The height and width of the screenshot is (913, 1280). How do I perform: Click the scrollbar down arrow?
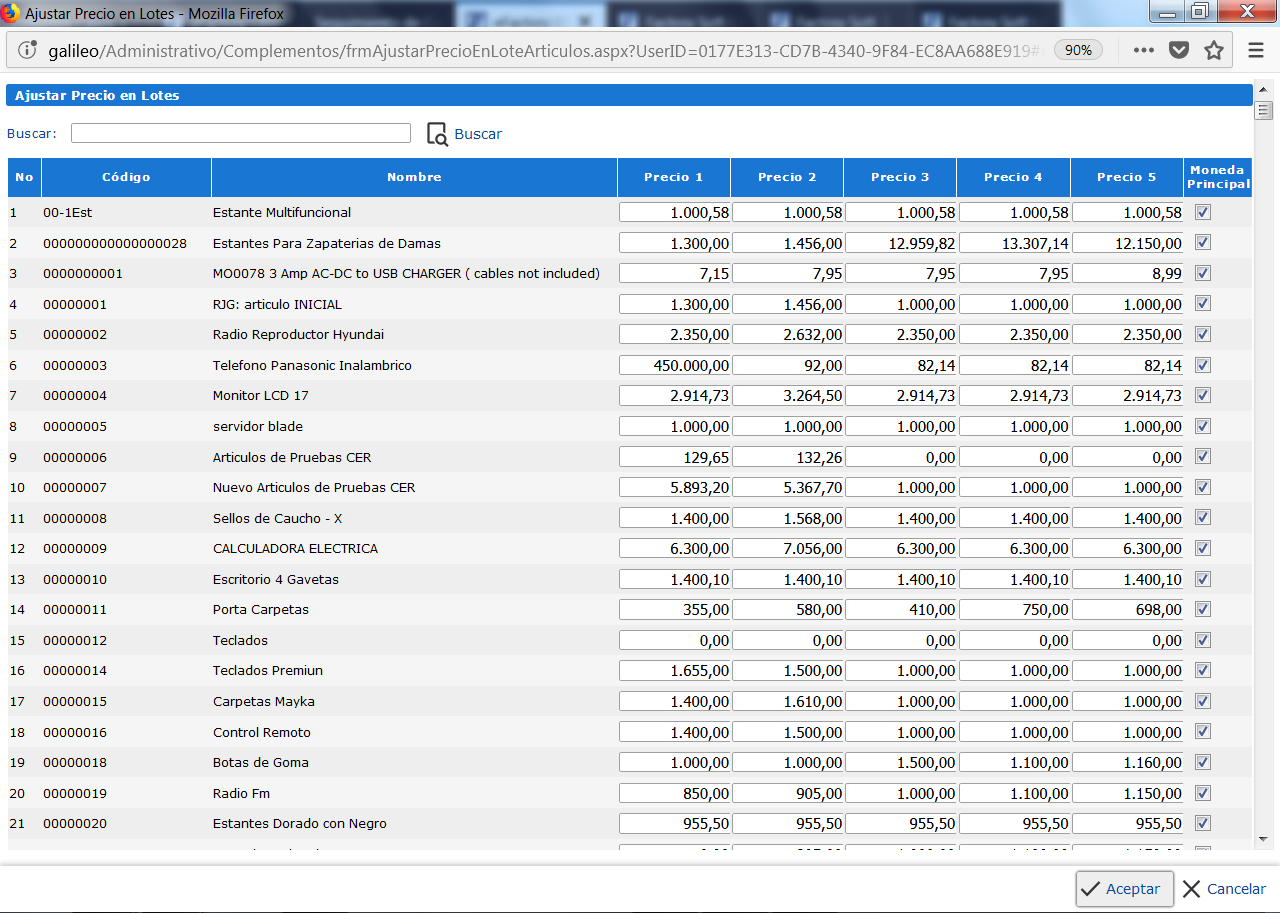pyautogui.click(x=1263, y=838)
